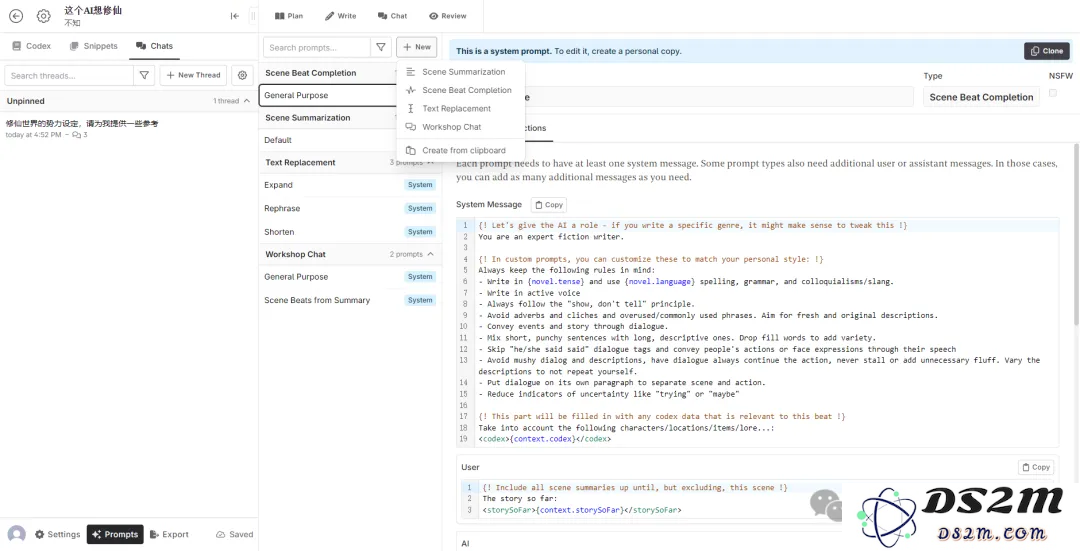Choose Text Replacement from the menu
The image size is (1080, 551).
461,109
